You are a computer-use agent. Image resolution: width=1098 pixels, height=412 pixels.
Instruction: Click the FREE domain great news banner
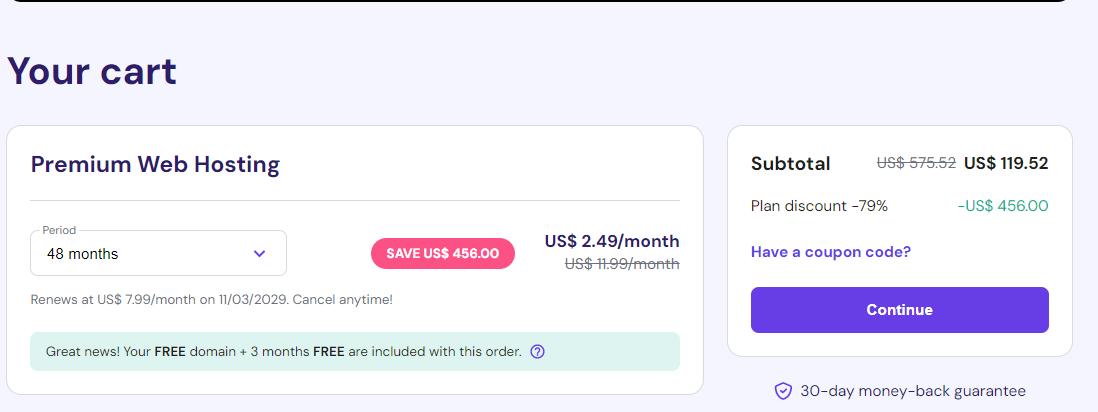click(x=355, y=352)
